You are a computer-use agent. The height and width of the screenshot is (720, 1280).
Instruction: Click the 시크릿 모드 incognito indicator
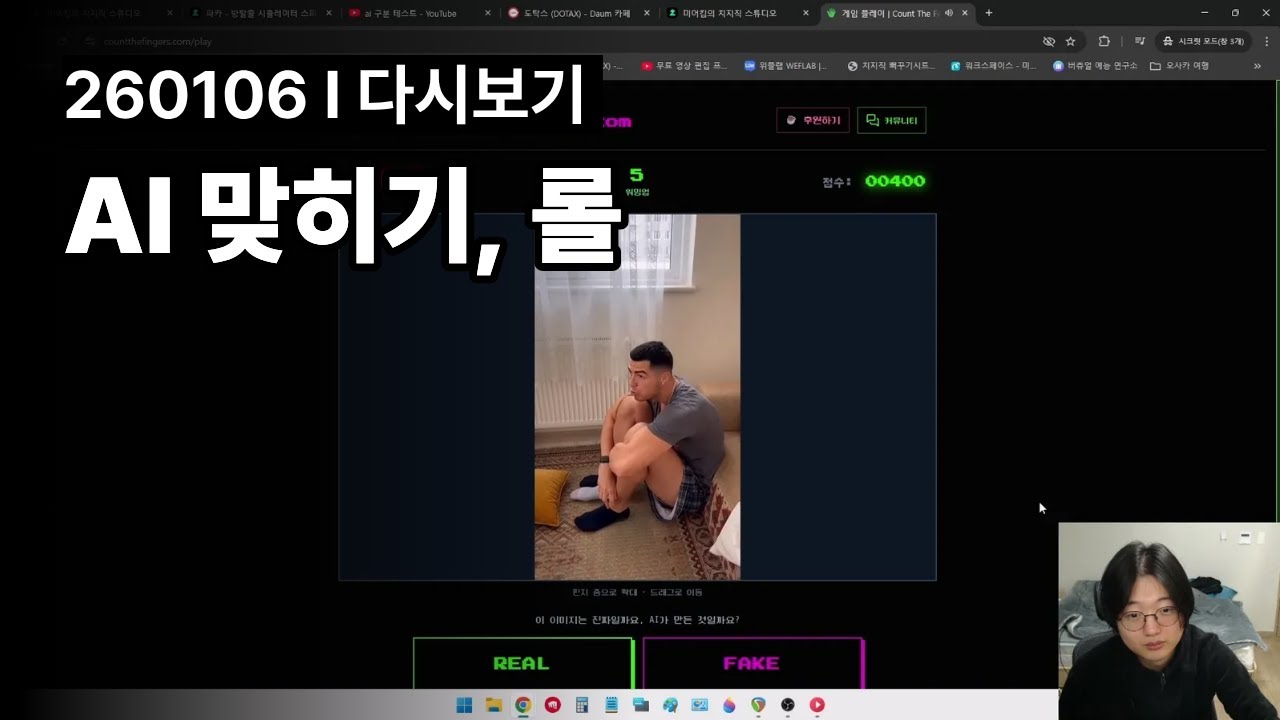[x=1203, y=41]
